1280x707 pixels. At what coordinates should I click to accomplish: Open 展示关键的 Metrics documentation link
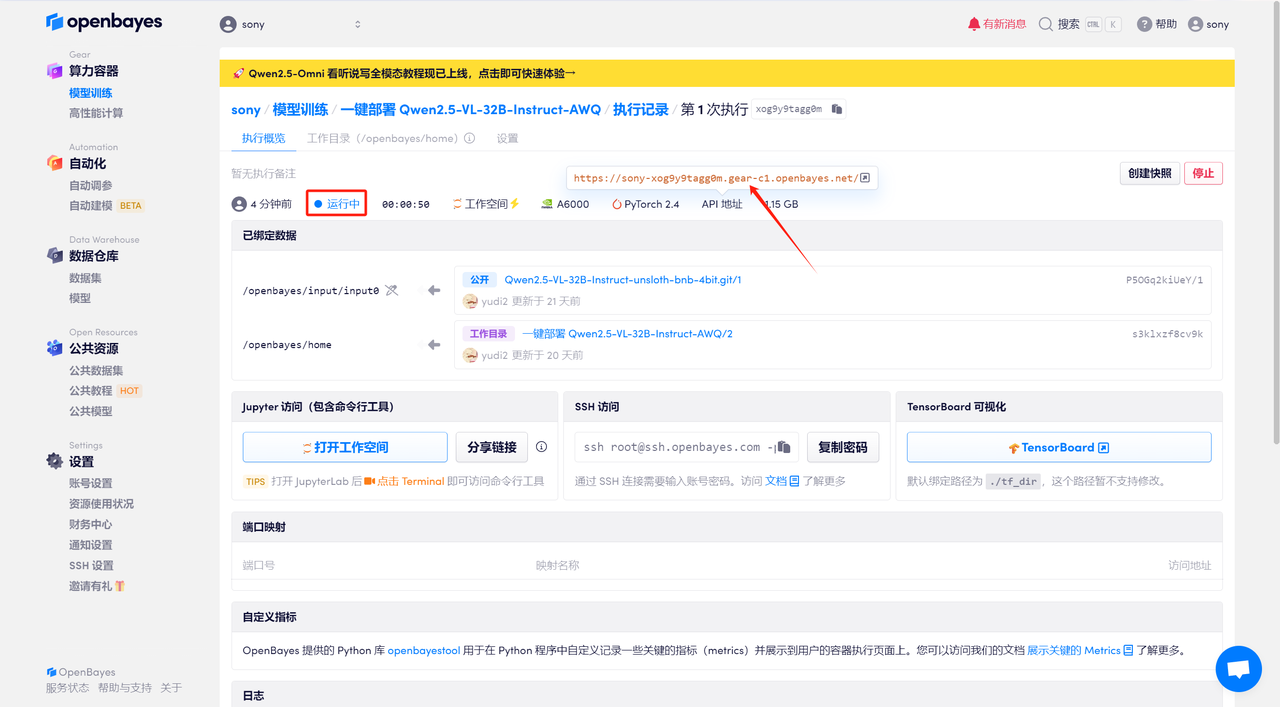click(x=1080, y=650)
